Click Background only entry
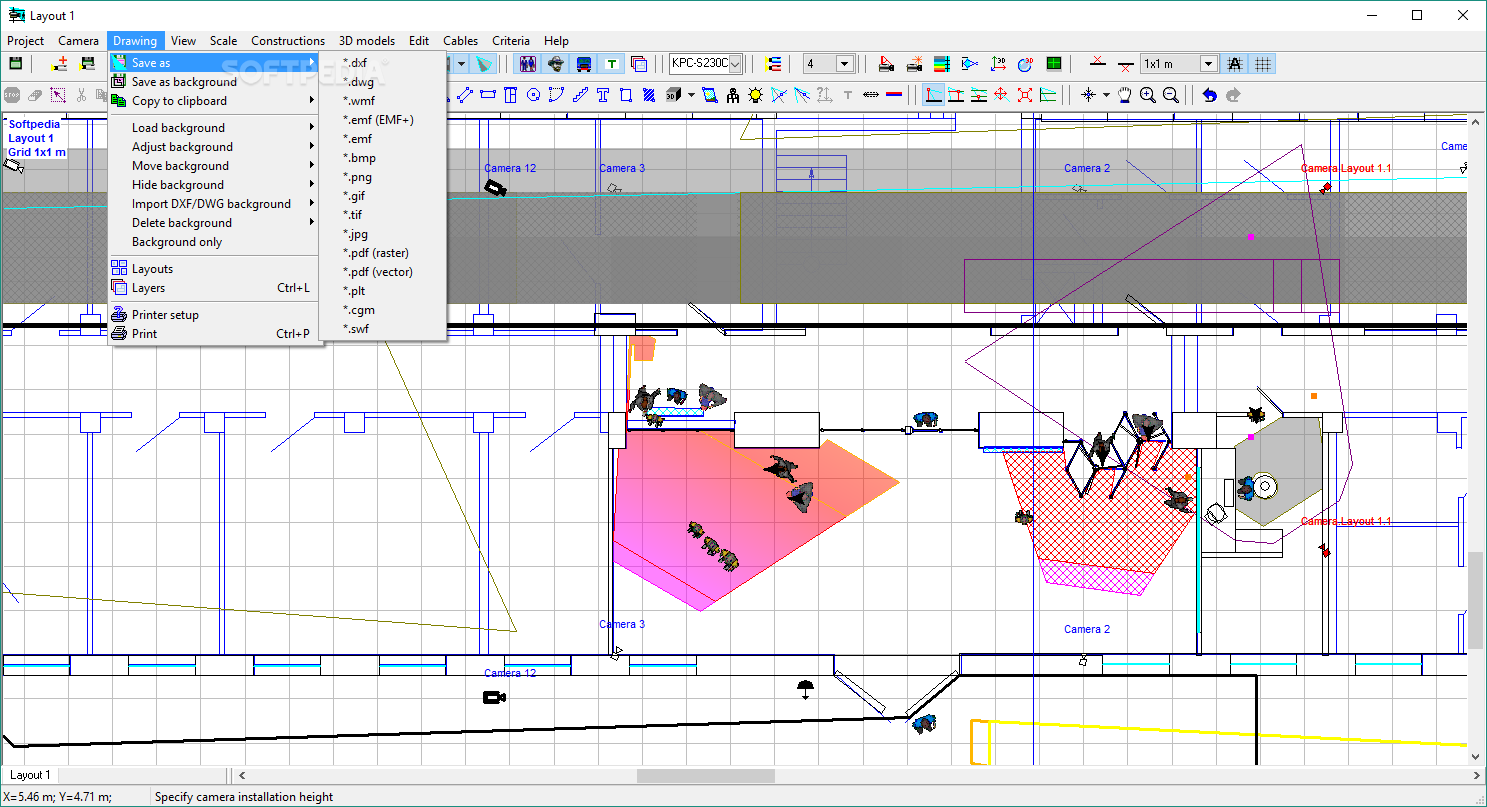1487x807 pixels. tap(216, 242)
